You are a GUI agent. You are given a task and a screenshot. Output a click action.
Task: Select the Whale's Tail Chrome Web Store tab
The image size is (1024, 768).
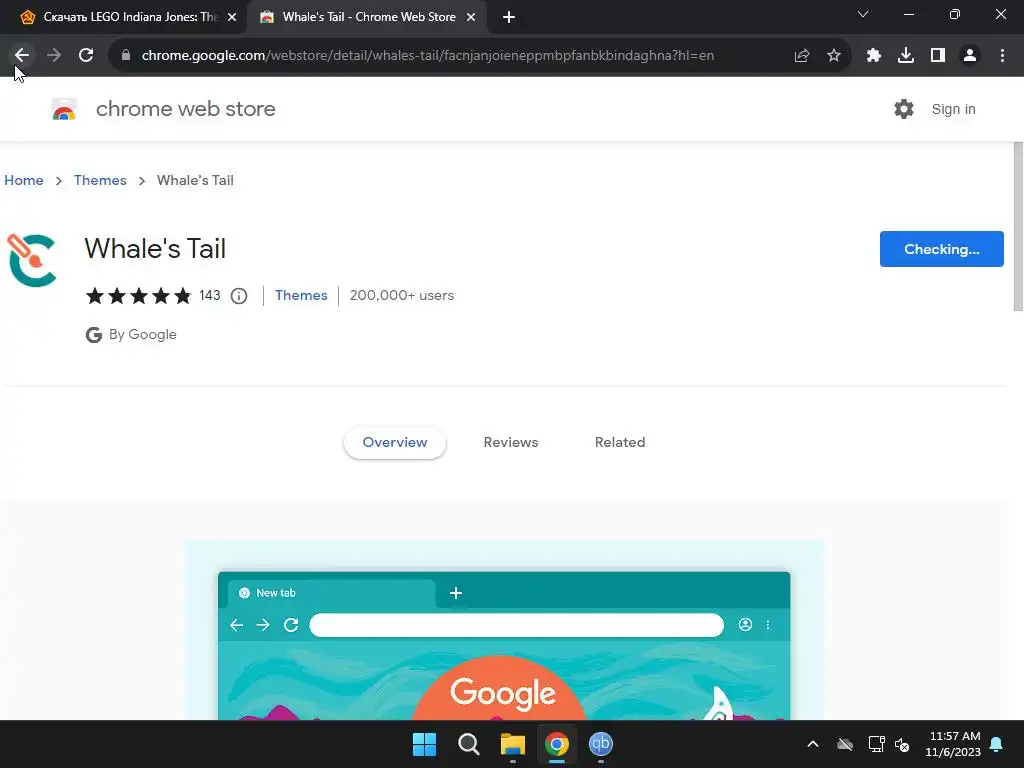tap(368, 17)
